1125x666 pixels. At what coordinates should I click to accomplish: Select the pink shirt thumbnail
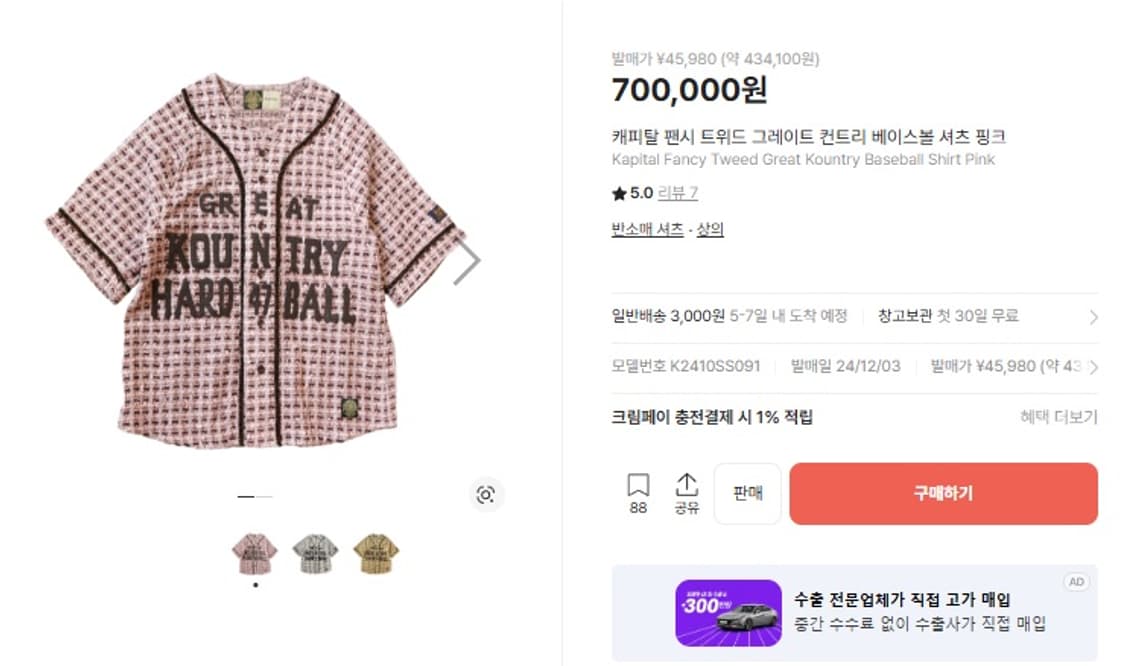pyautogui.click(x=255, y=553)
